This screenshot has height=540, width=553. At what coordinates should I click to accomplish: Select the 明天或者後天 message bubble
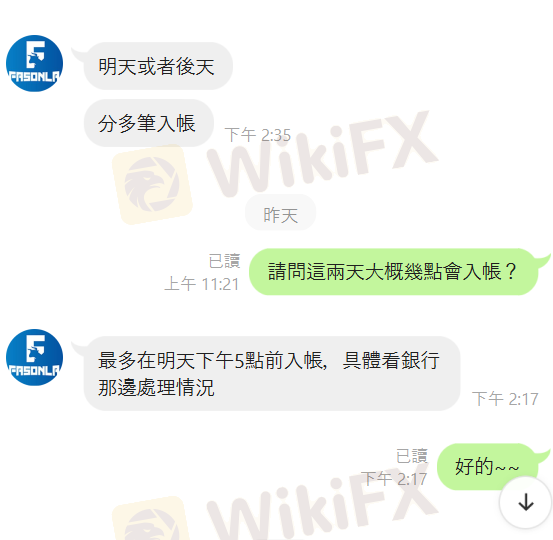(x=158, y=66)
